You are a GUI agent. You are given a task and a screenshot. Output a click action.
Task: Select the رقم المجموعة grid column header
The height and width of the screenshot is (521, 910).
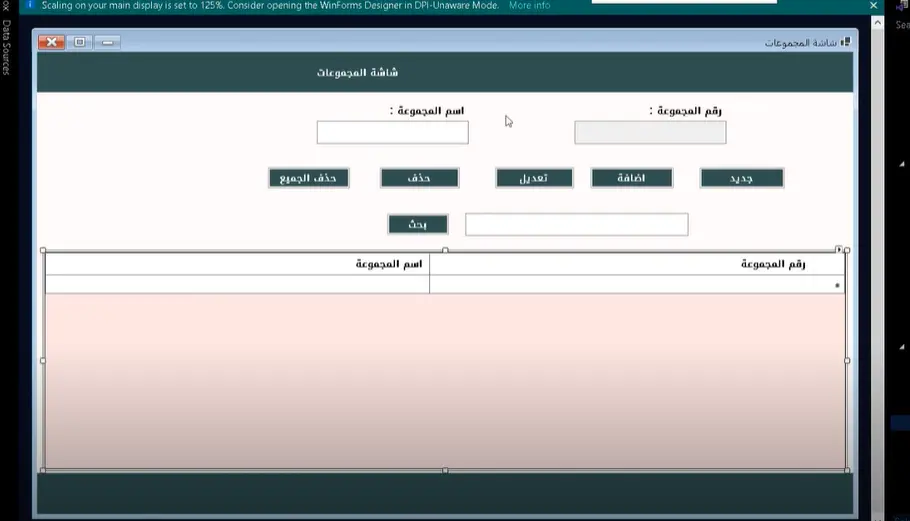pos(637,264)
